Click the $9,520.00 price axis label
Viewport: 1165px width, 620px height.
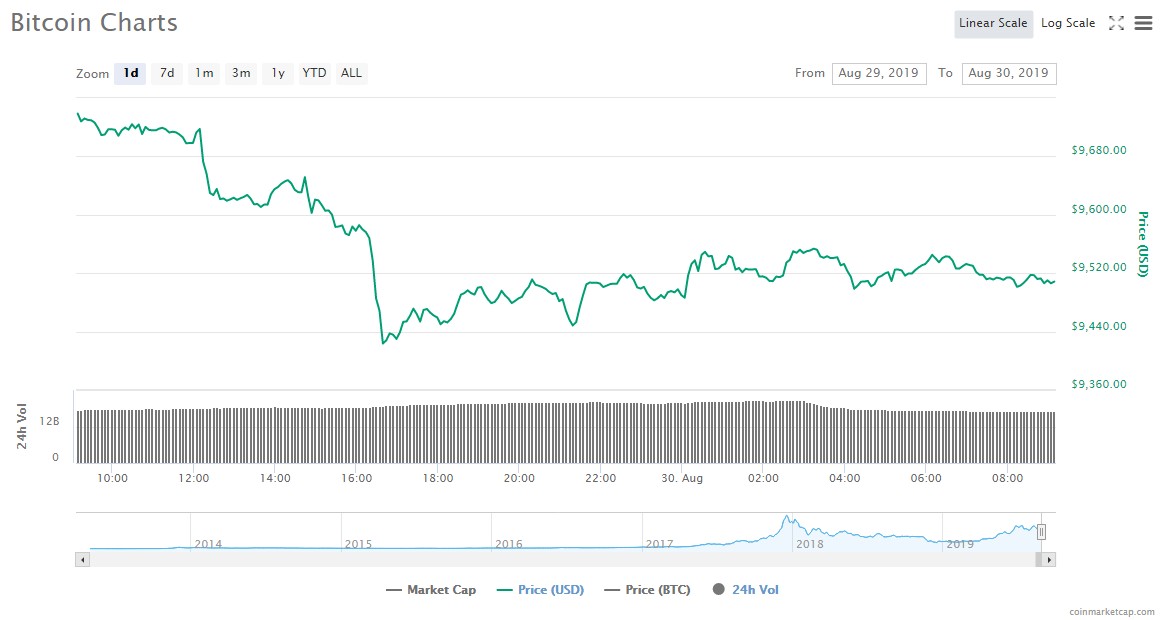tap(1099, 267)
